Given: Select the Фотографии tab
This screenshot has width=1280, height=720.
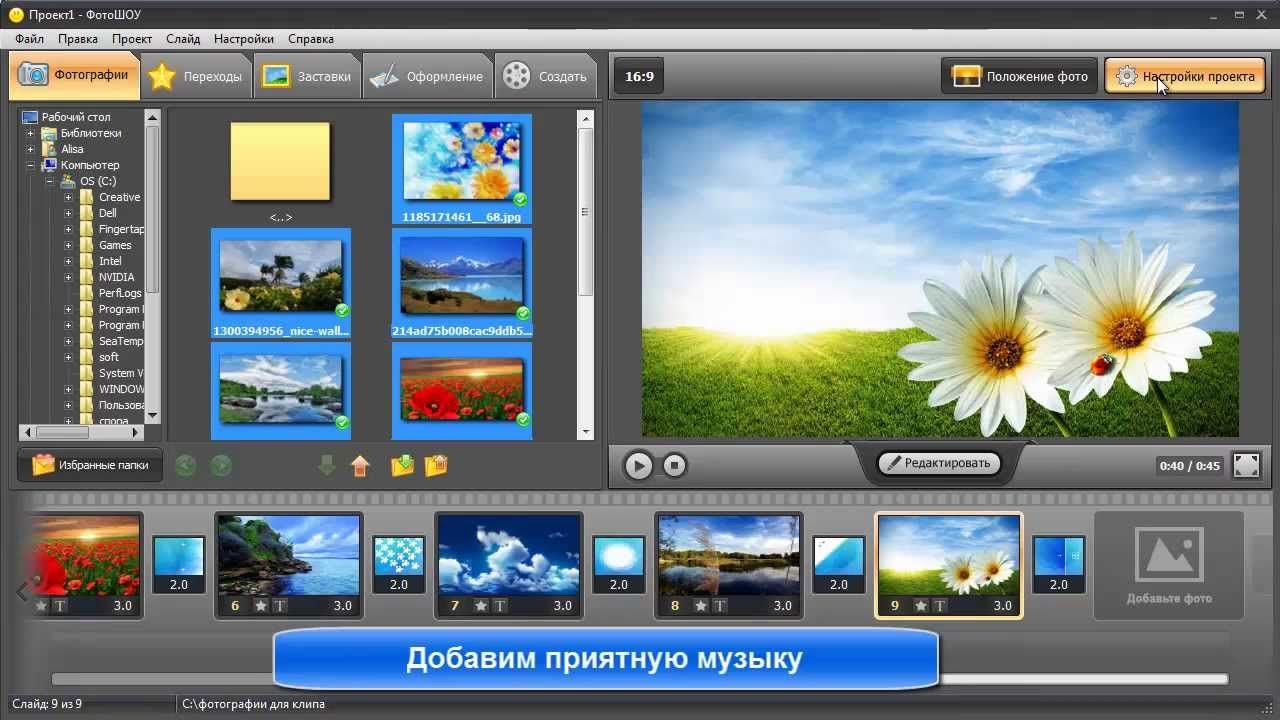Looking at the screenshot, I should [75, 75].
